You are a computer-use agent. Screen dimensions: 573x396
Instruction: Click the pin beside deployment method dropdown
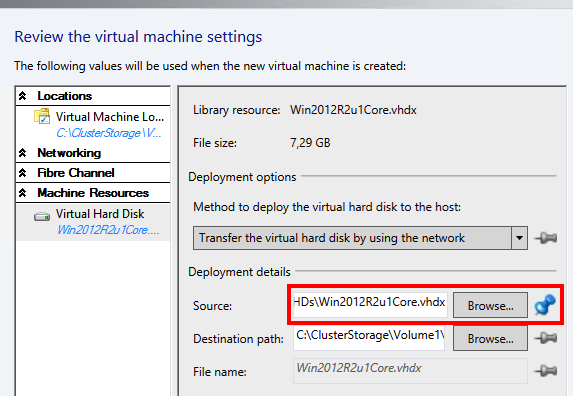click(x=546, y=238)
